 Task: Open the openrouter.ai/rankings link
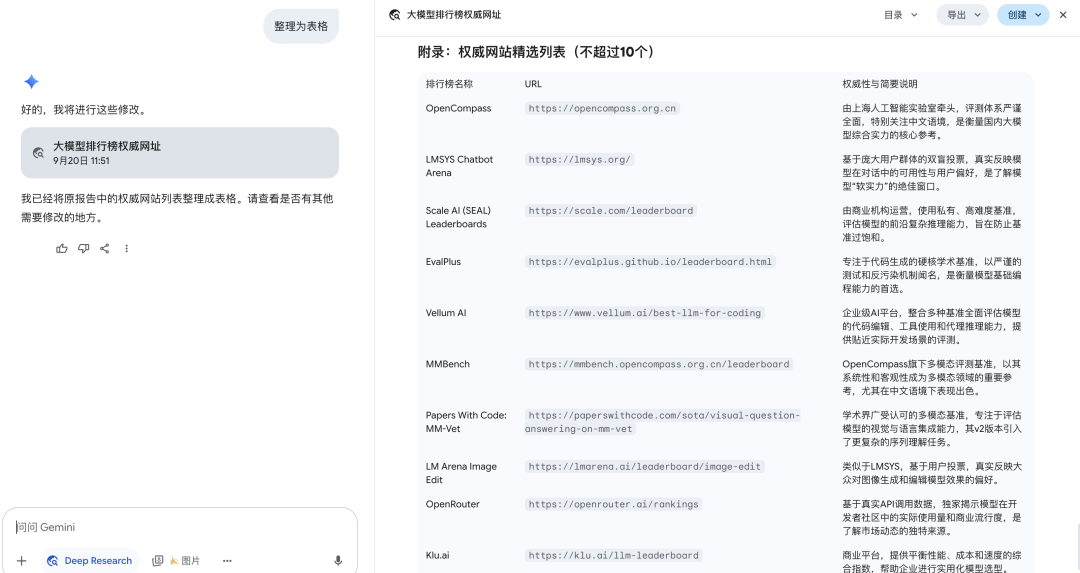(613, 504)
